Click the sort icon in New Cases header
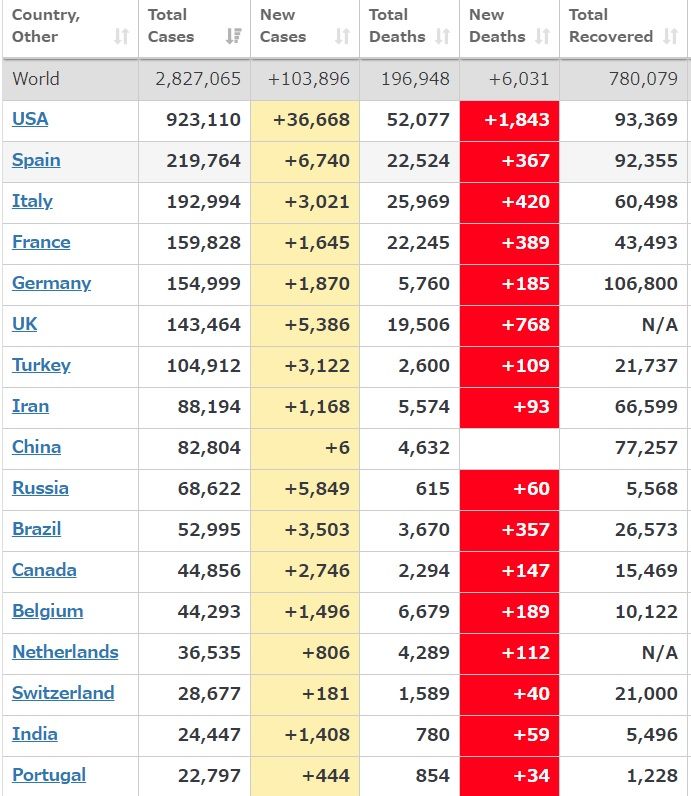691x796 pixels. (342, 37)
